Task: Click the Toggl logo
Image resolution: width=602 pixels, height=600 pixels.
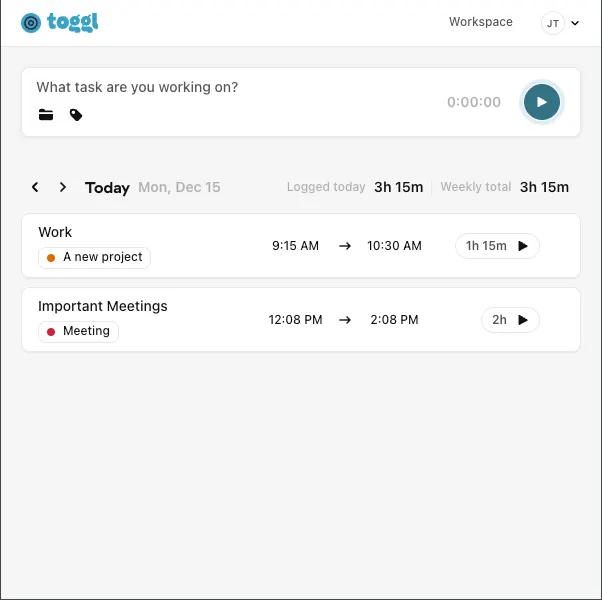Action: [x=59, y=22]
